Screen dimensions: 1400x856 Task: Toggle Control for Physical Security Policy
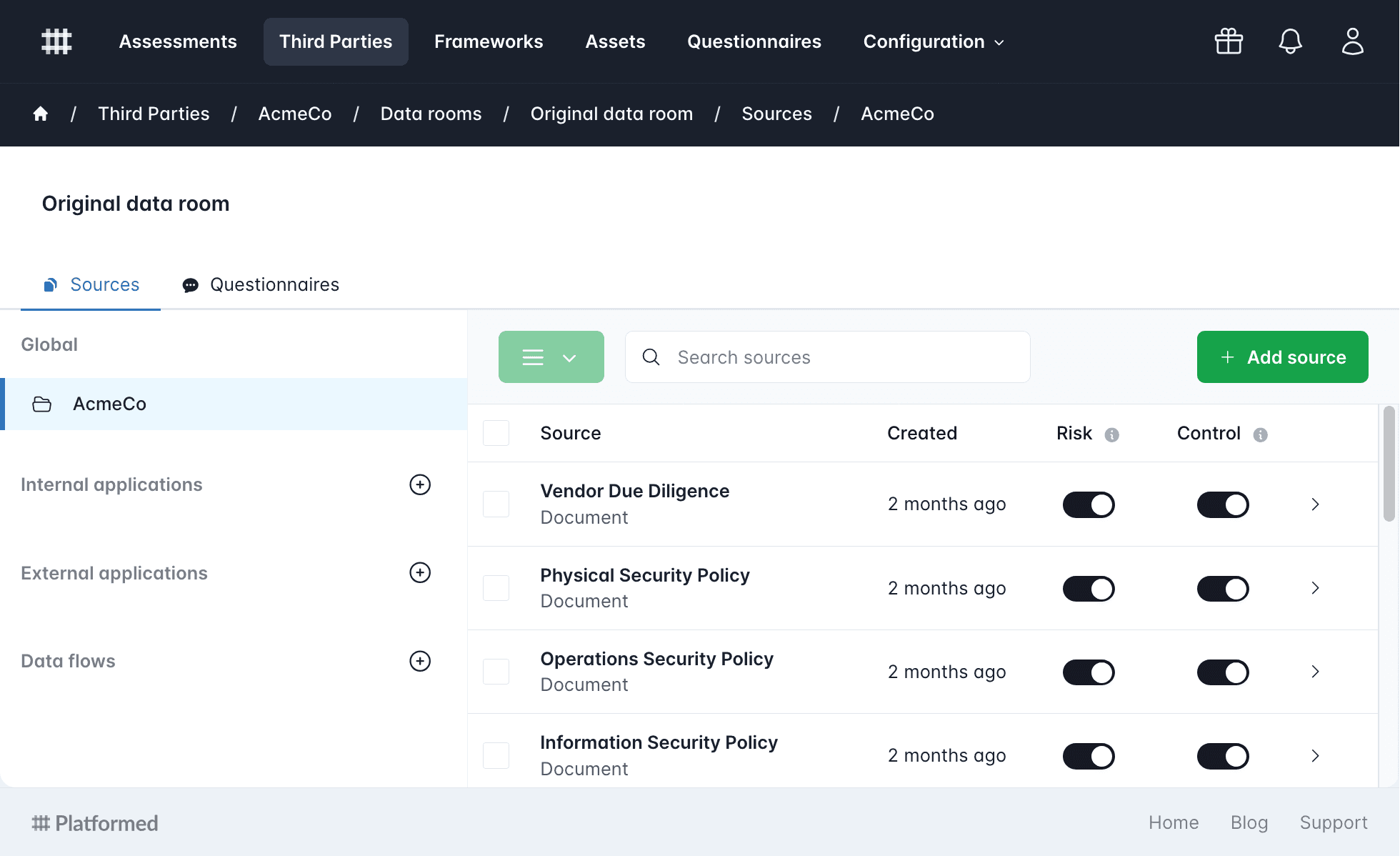click(1223, 589)
